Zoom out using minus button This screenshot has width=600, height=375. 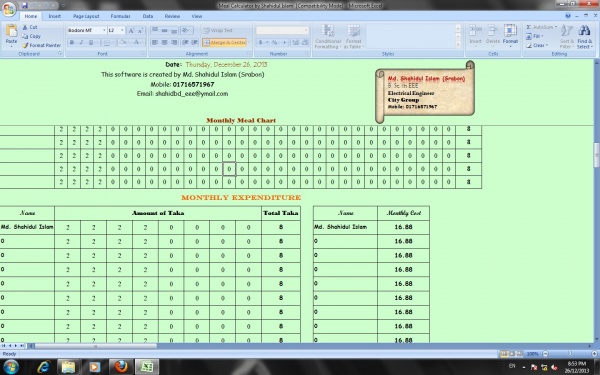pos(545,354)
